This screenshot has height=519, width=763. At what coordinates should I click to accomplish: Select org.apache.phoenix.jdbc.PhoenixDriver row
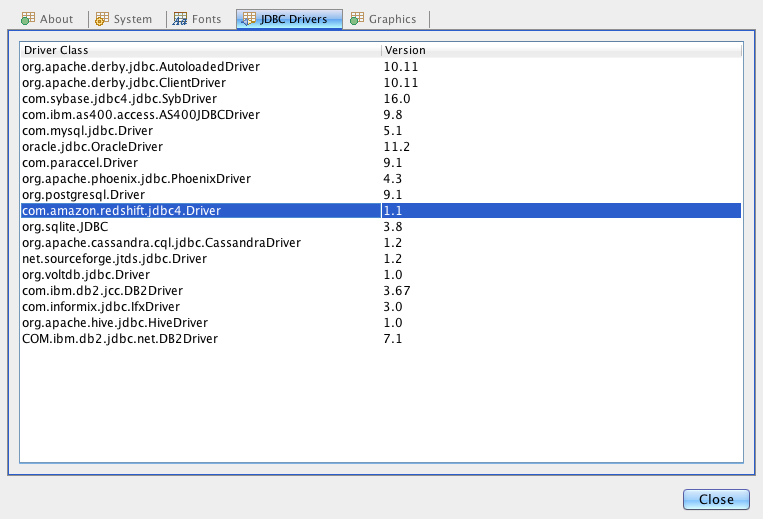click(381, 179)
